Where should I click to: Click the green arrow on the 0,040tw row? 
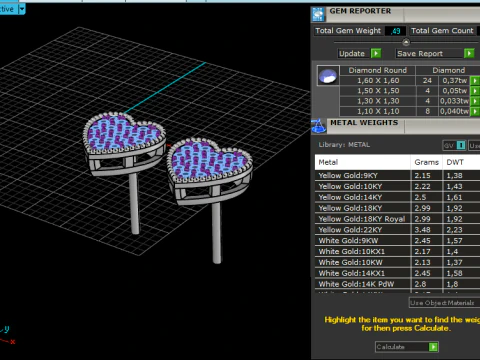click(475, 111)
